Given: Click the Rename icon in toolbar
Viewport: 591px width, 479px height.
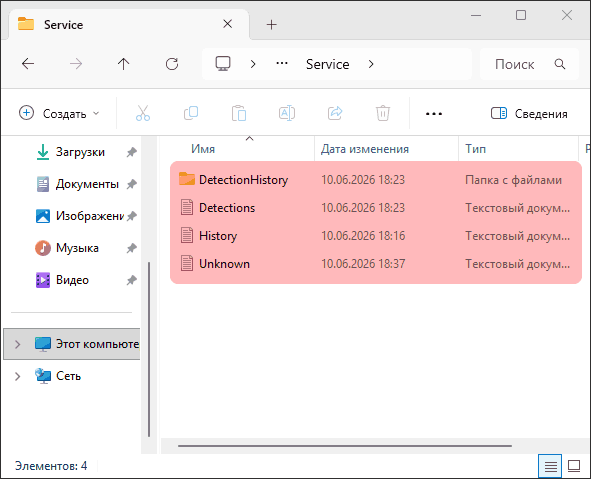Looking at the screenshot, I should 287,113.
